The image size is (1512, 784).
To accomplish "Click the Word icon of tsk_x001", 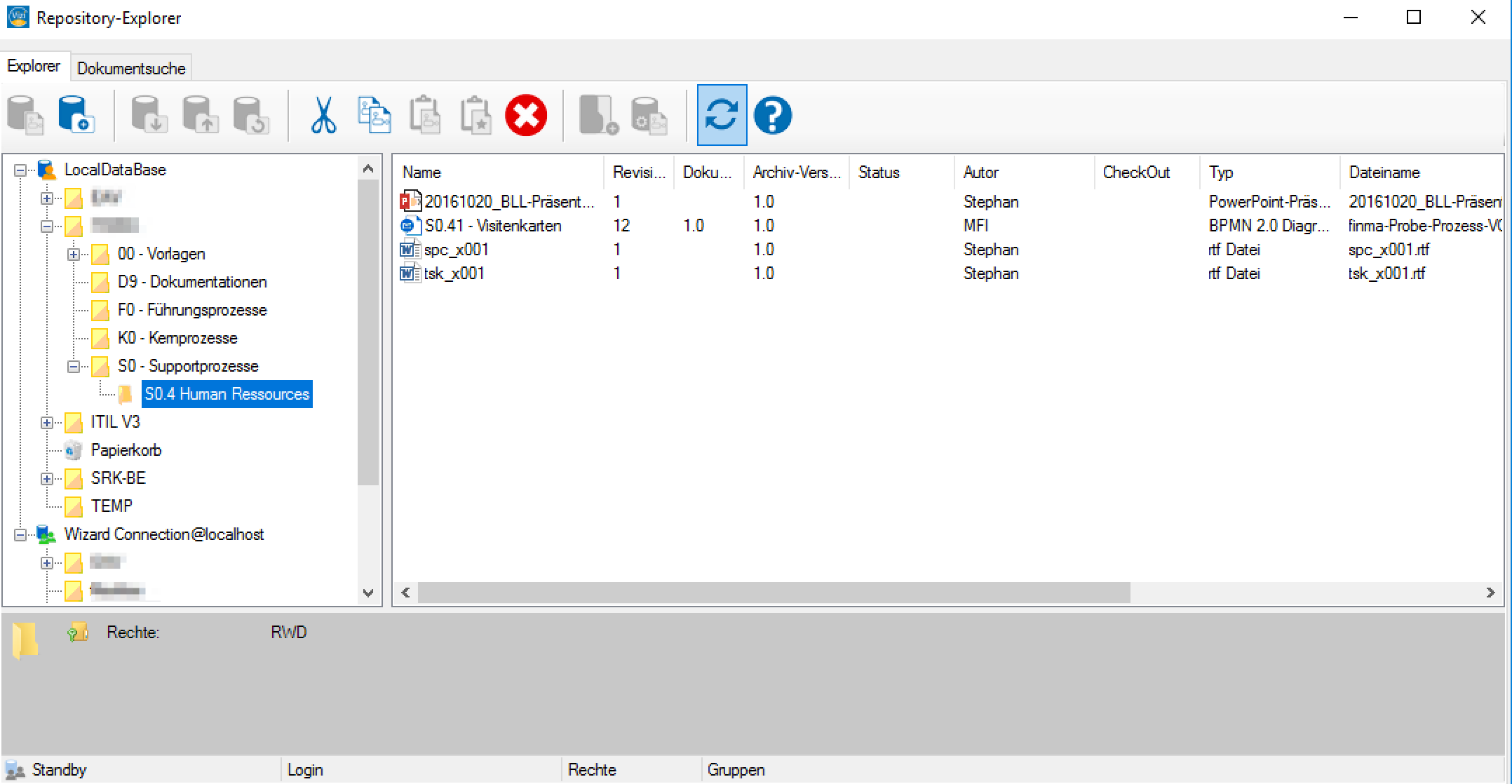I will (410, 273).
